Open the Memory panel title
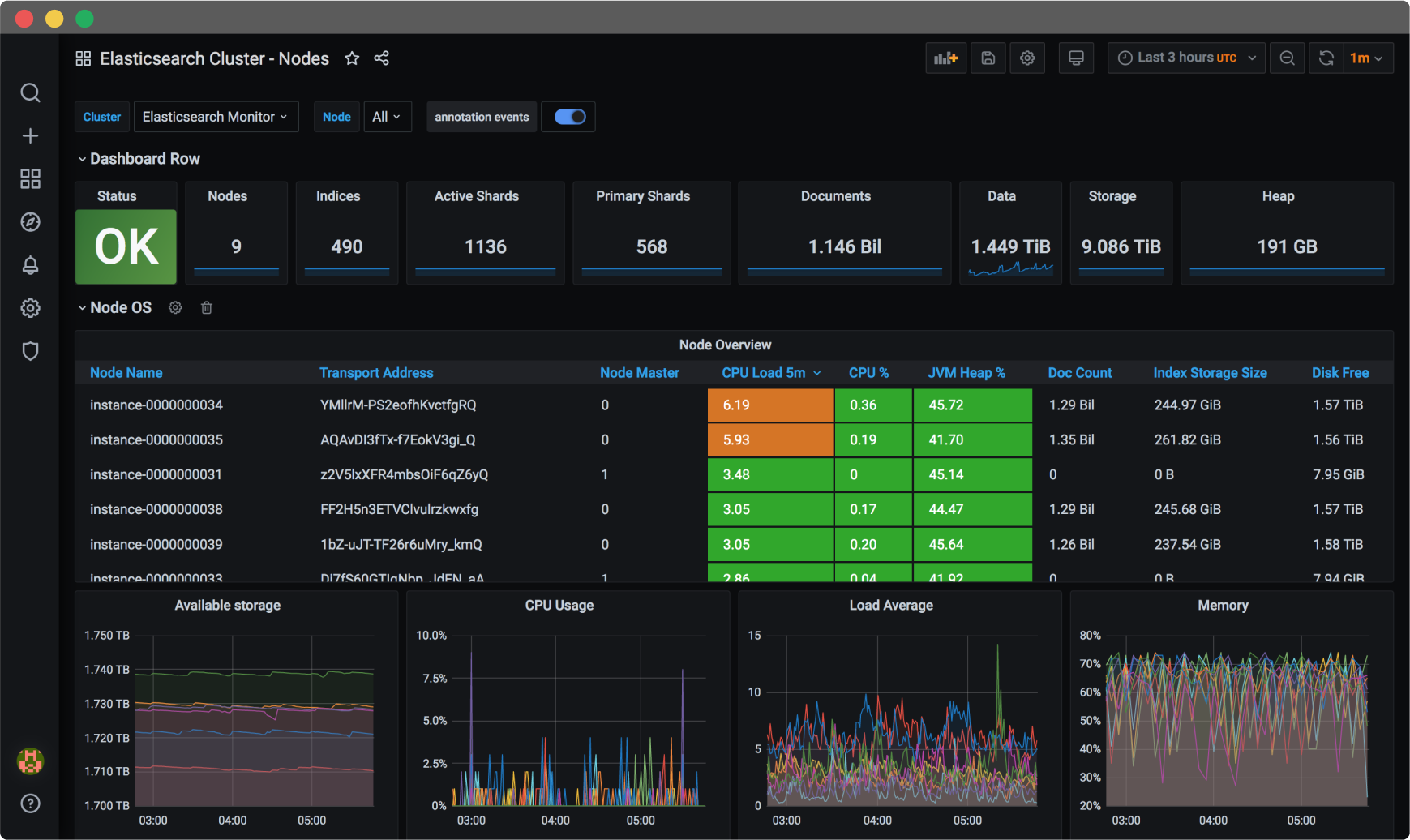Image resolution: width=1410 pixels, height=840 pixels. point(1223,606)
